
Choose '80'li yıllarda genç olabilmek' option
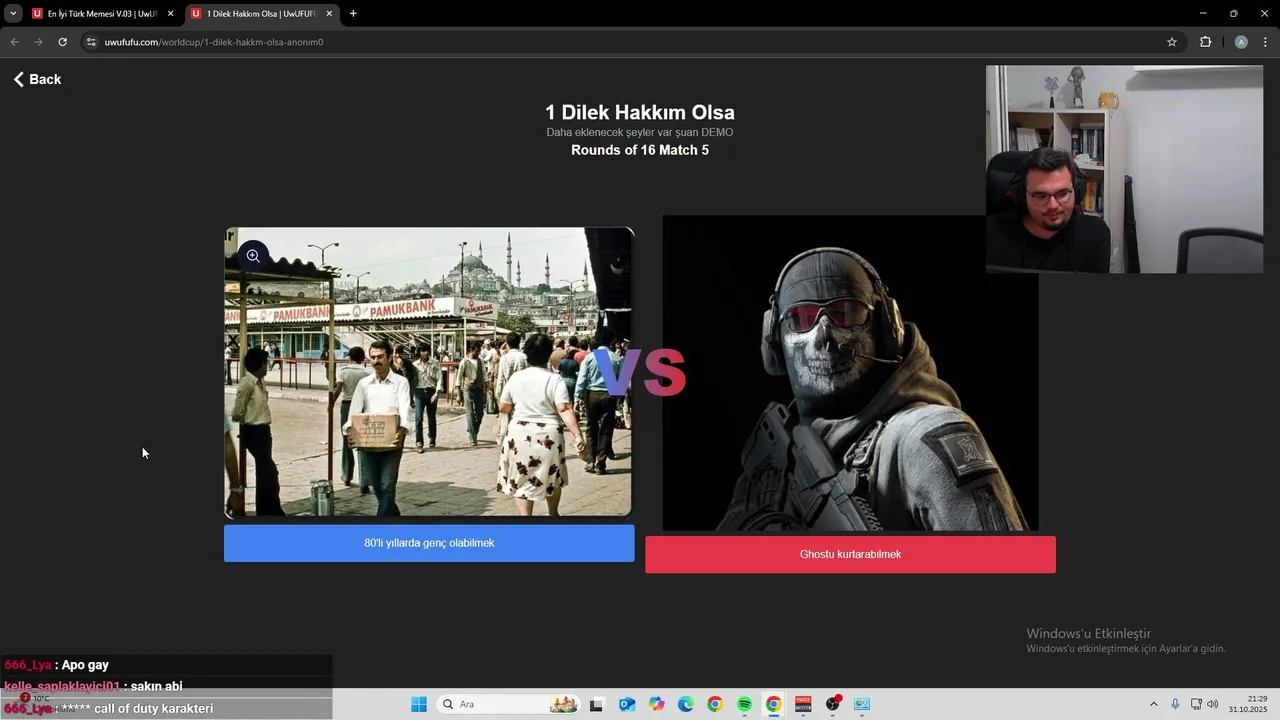(429, 543)
